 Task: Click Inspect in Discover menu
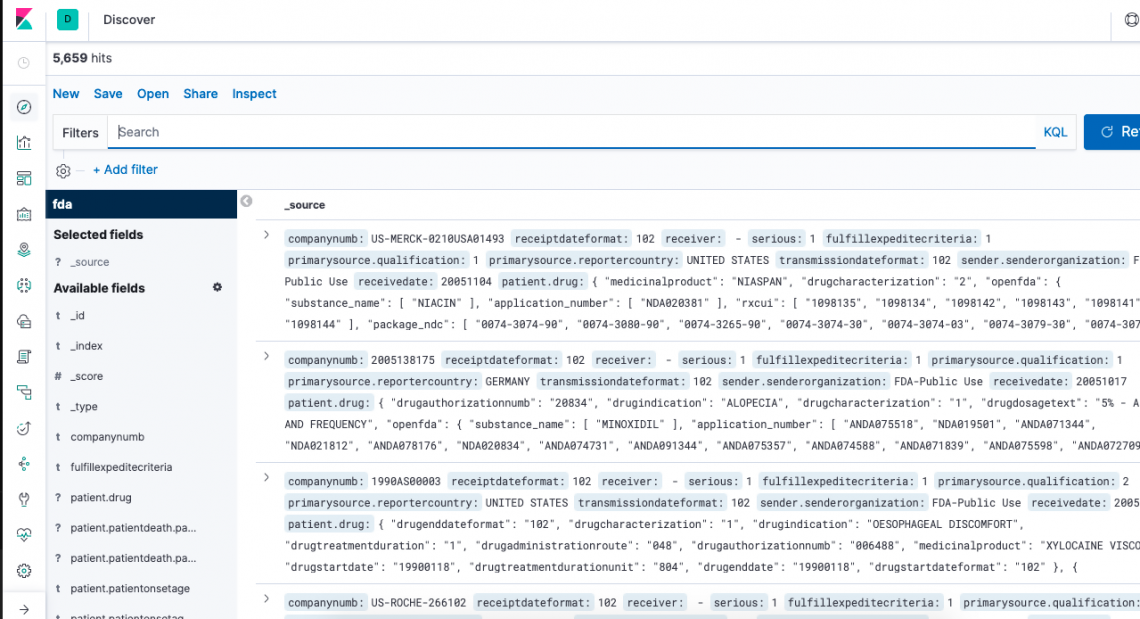point(254,94)
